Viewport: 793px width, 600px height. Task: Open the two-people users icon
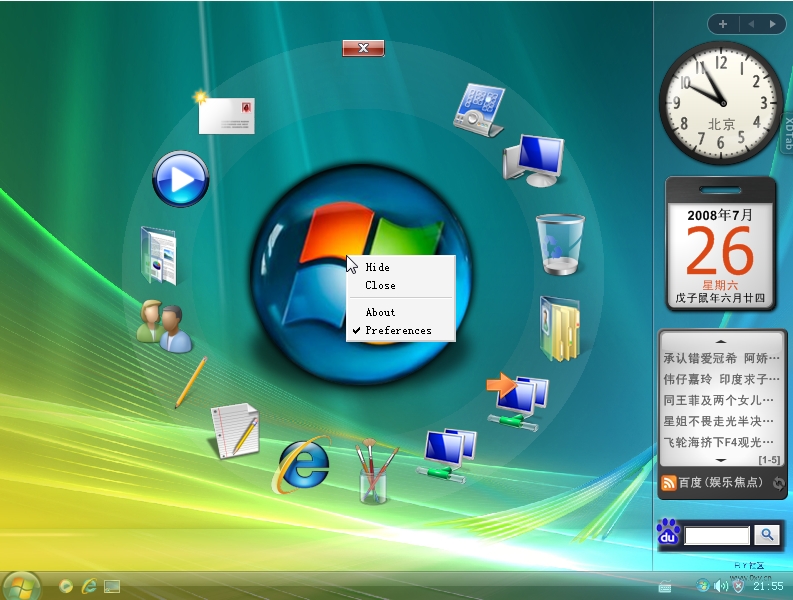164,326
